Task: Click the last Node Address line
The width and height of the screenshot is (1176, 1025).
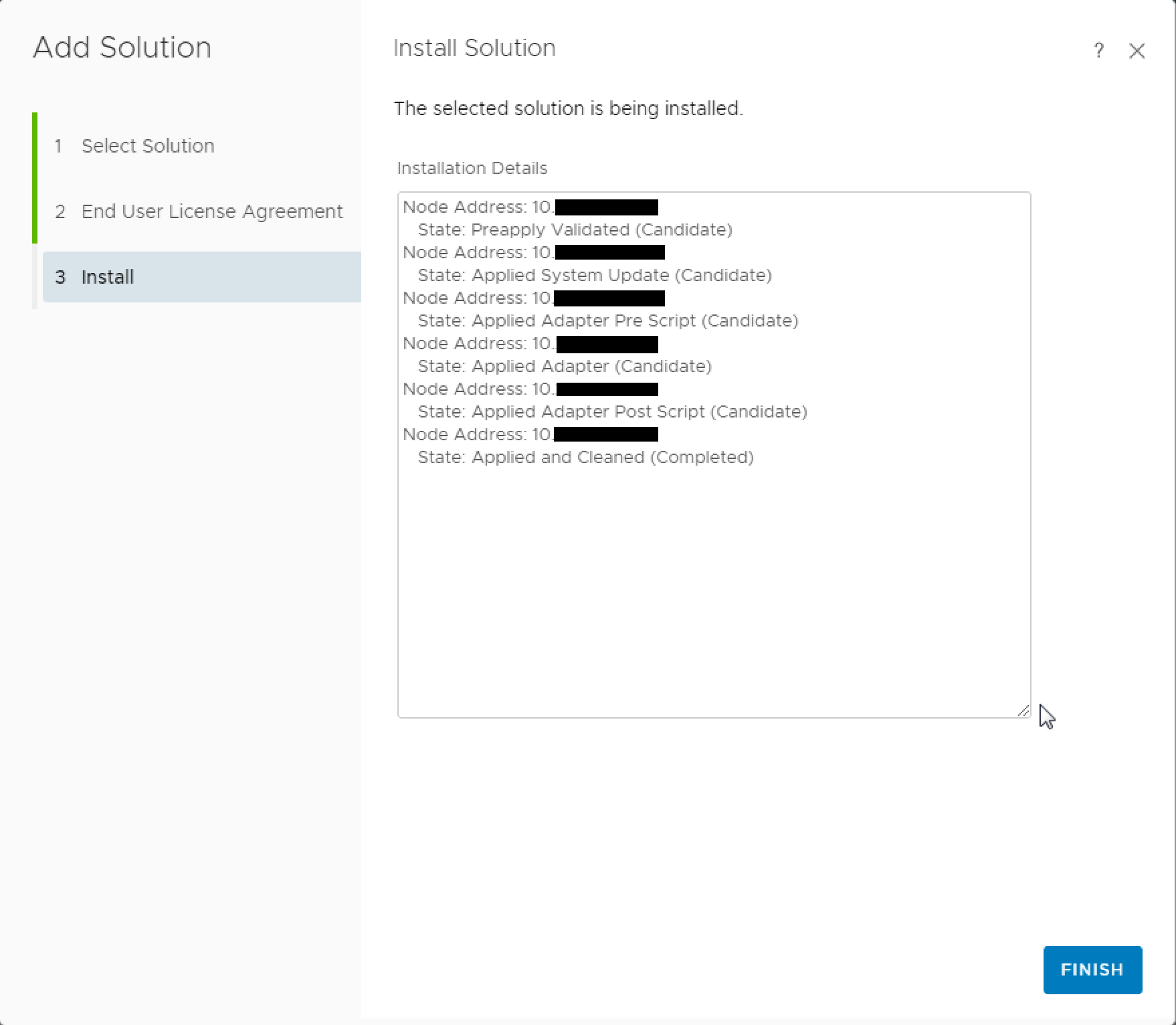Action: click(478, 435)
